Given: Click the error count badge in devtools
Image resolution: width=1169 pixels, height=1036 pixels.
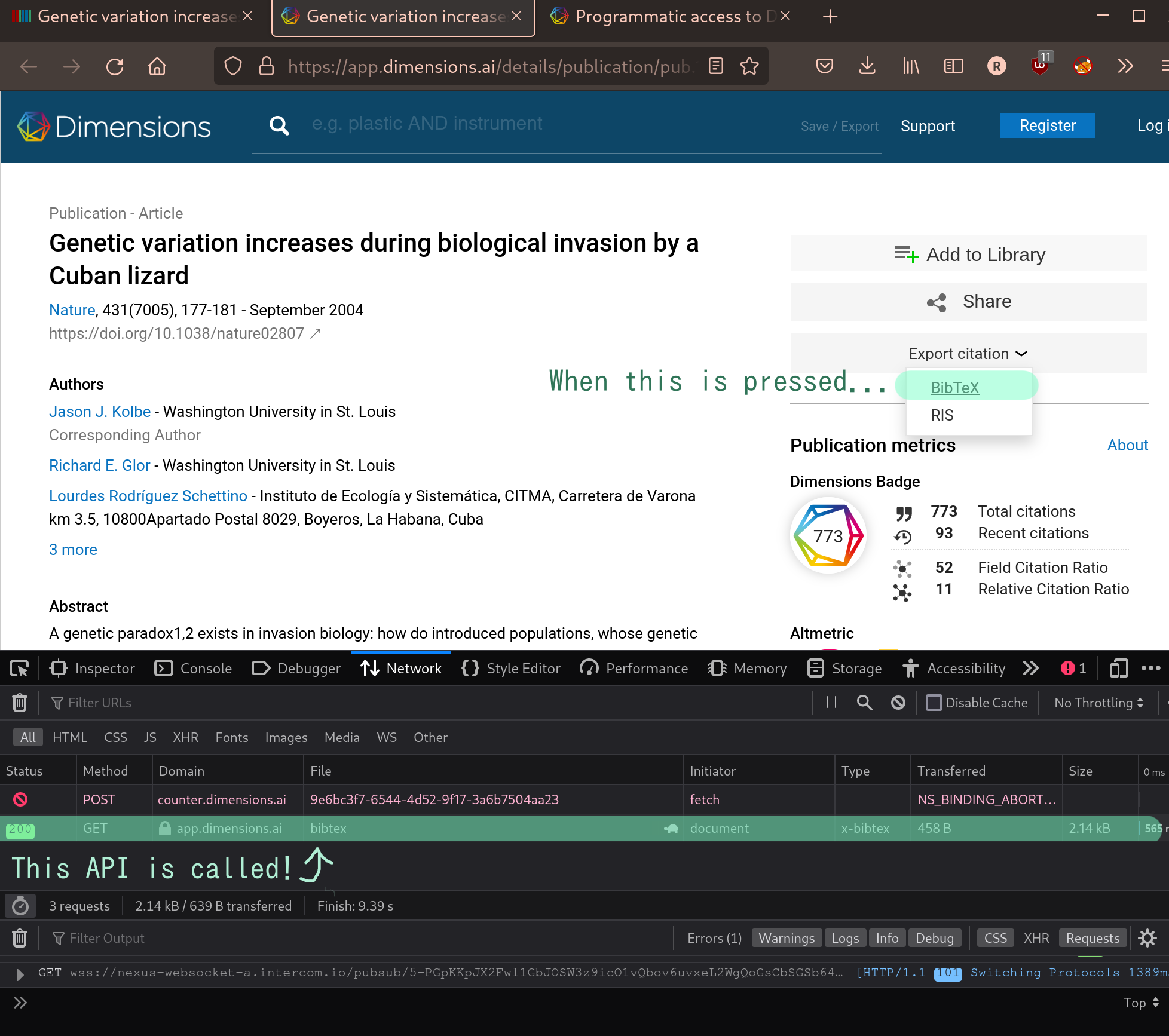Looking at the screenshot, I should [x=1073, y=669].
